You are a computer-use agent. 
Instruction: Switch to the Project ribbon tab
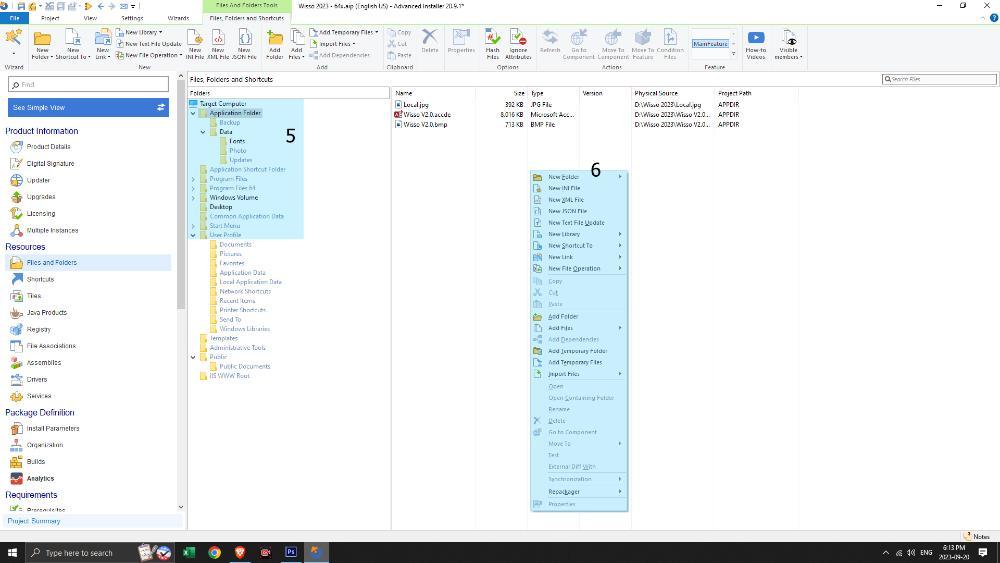(x=50, y=18)
